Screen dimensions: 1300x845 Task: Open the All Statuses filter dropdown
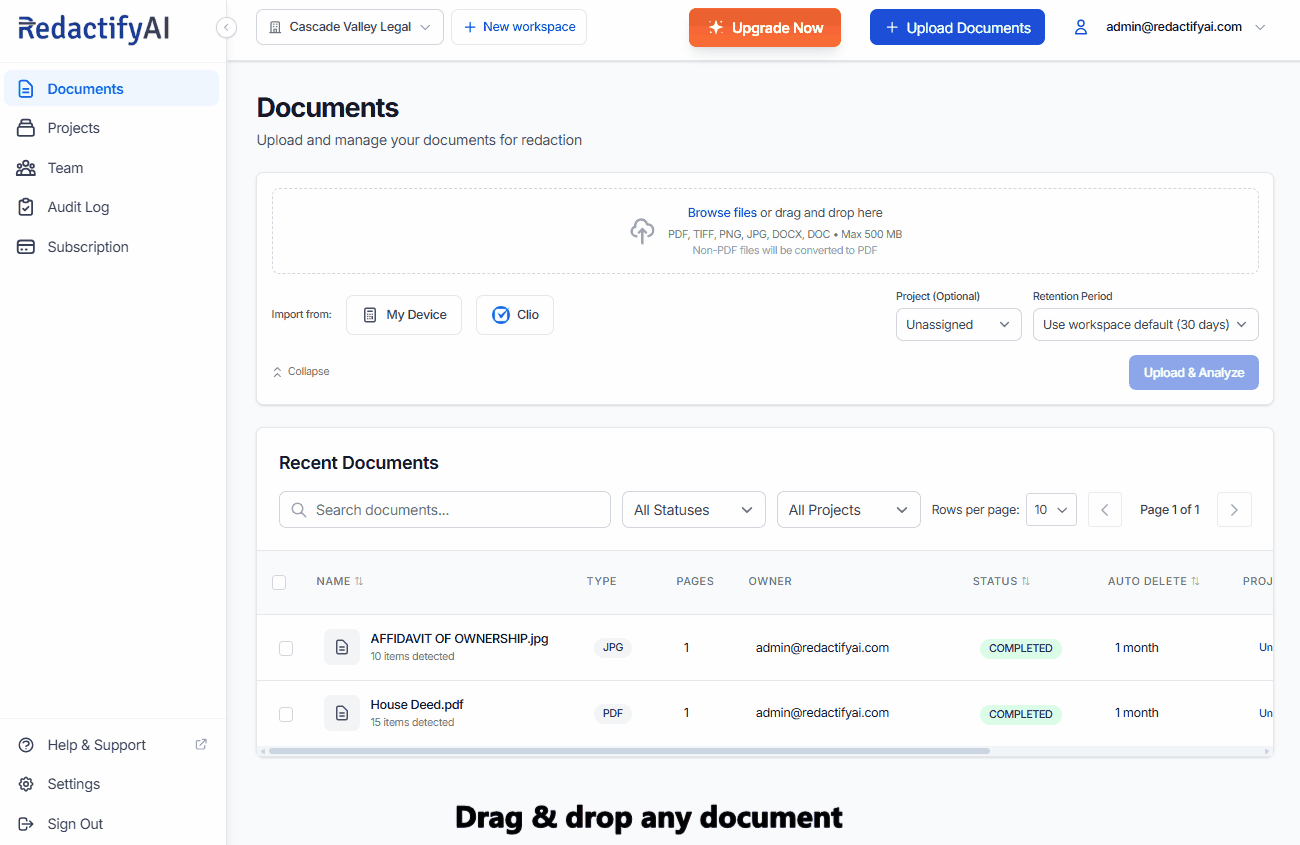click(x=693, y=509)
